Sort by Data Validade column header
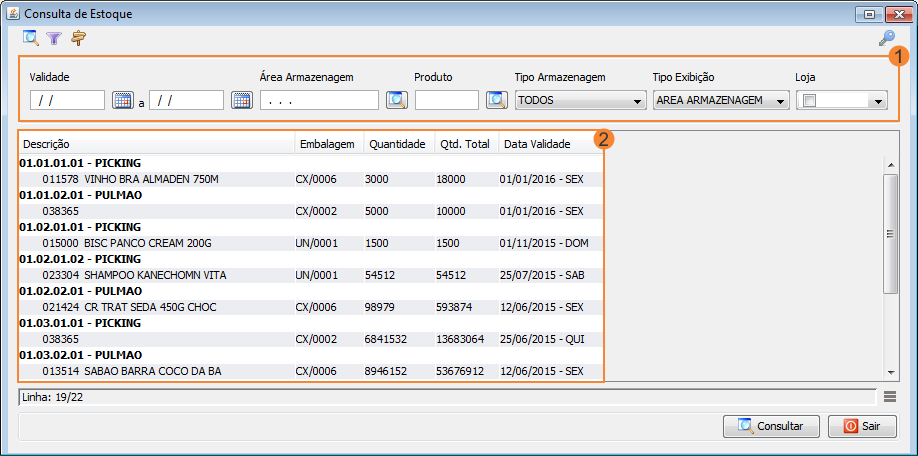The image size is (918, 456). click(550, 144)
